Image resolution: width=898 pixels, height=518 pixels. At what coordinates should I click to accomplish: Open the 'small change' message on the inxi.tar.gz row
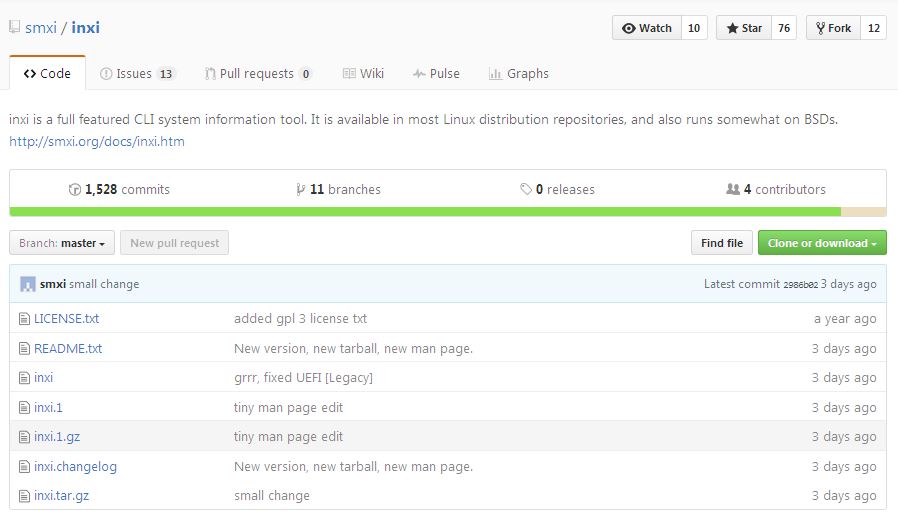click(x=272, y=496)
